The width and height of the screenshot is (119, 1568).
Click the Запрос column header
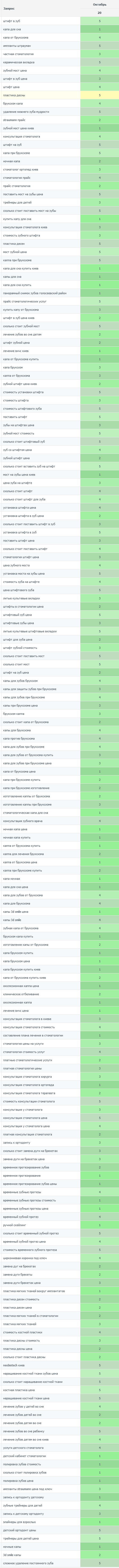tap(8, 9)
